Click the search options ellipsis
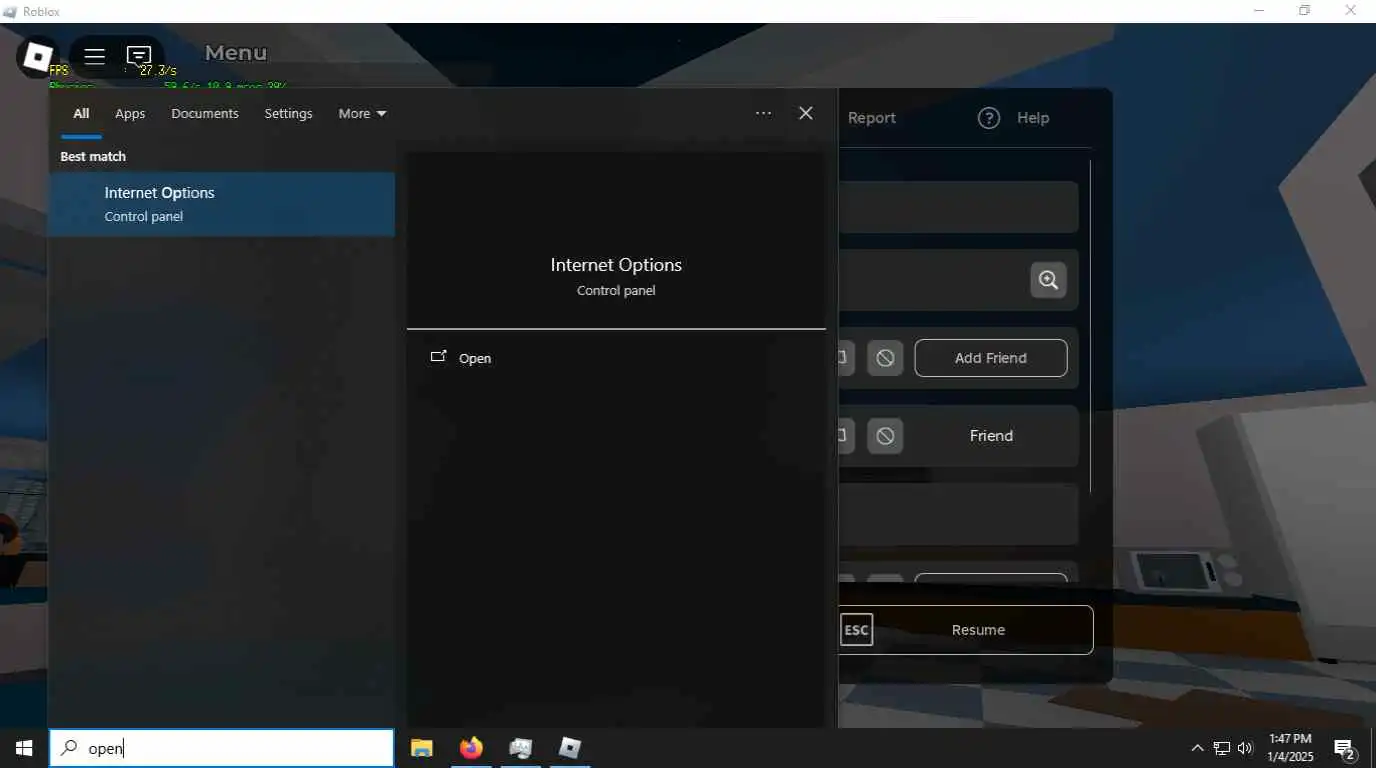Image resolution: width=1376 pixels, height=768 pixels. point(763,113)
